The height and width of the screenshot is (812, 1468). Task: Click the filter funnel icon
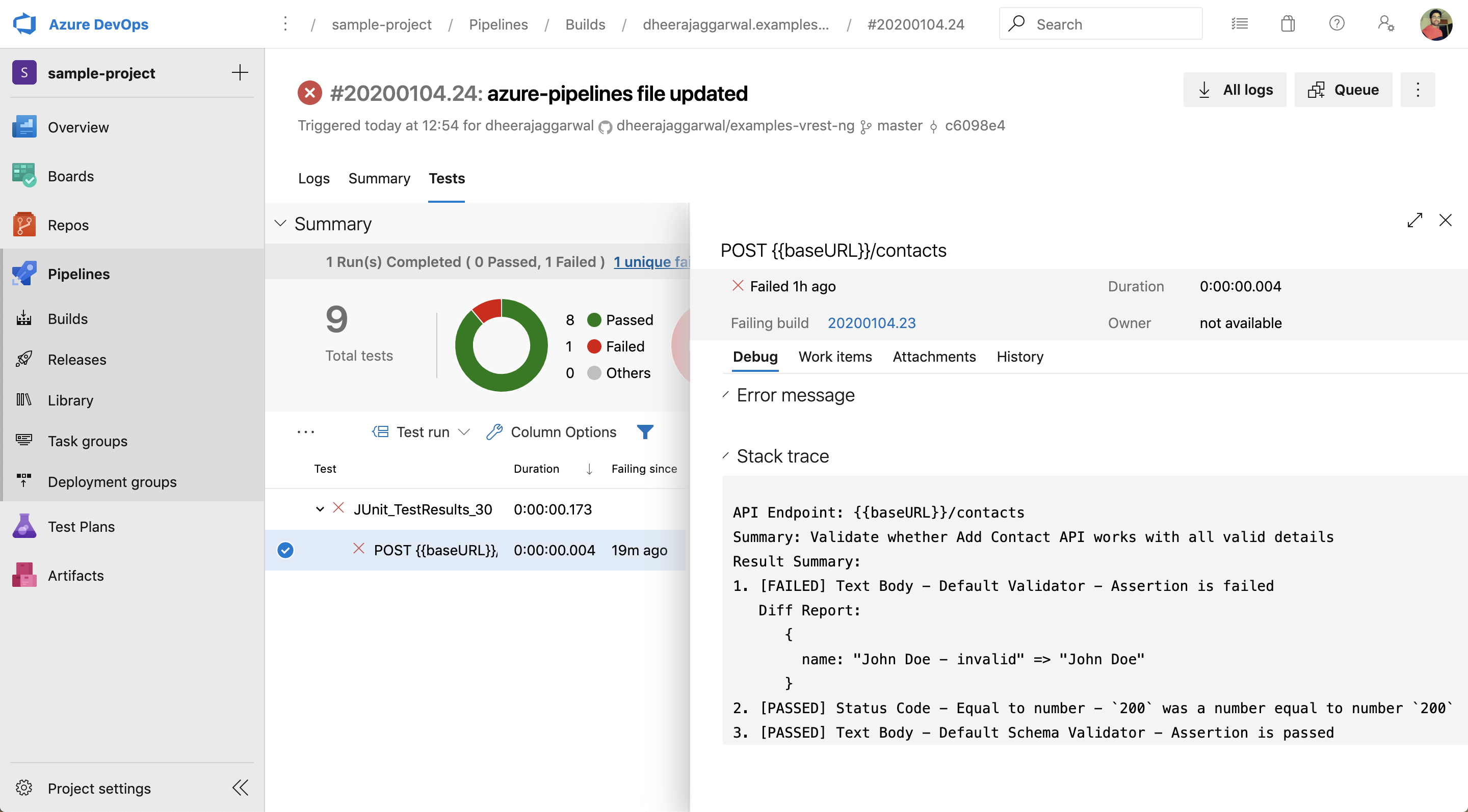pyautogui.click(x=644, y=432)
